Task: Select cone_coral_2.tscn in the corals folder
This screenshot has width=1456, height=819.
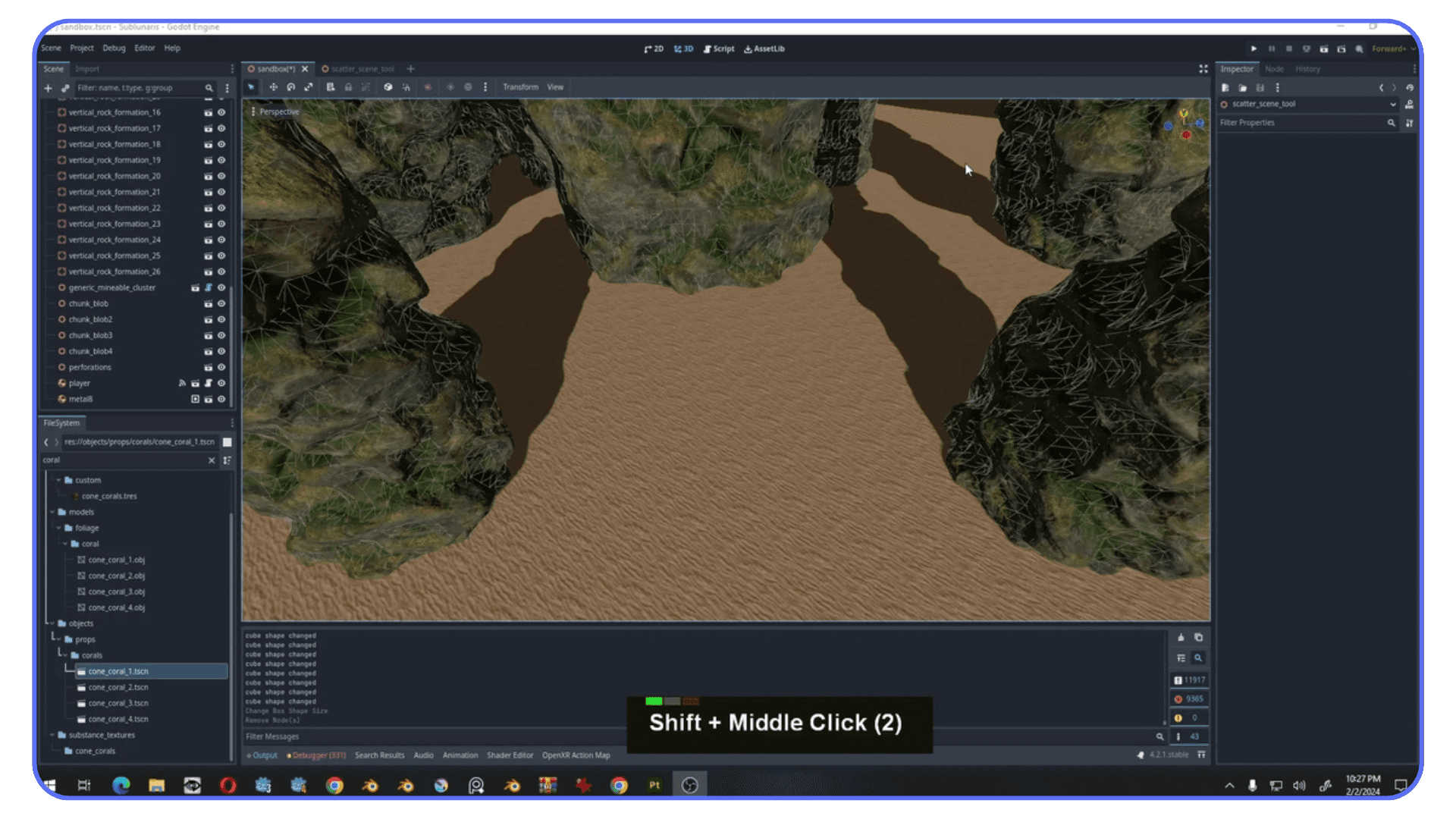Action: [118, 687]
